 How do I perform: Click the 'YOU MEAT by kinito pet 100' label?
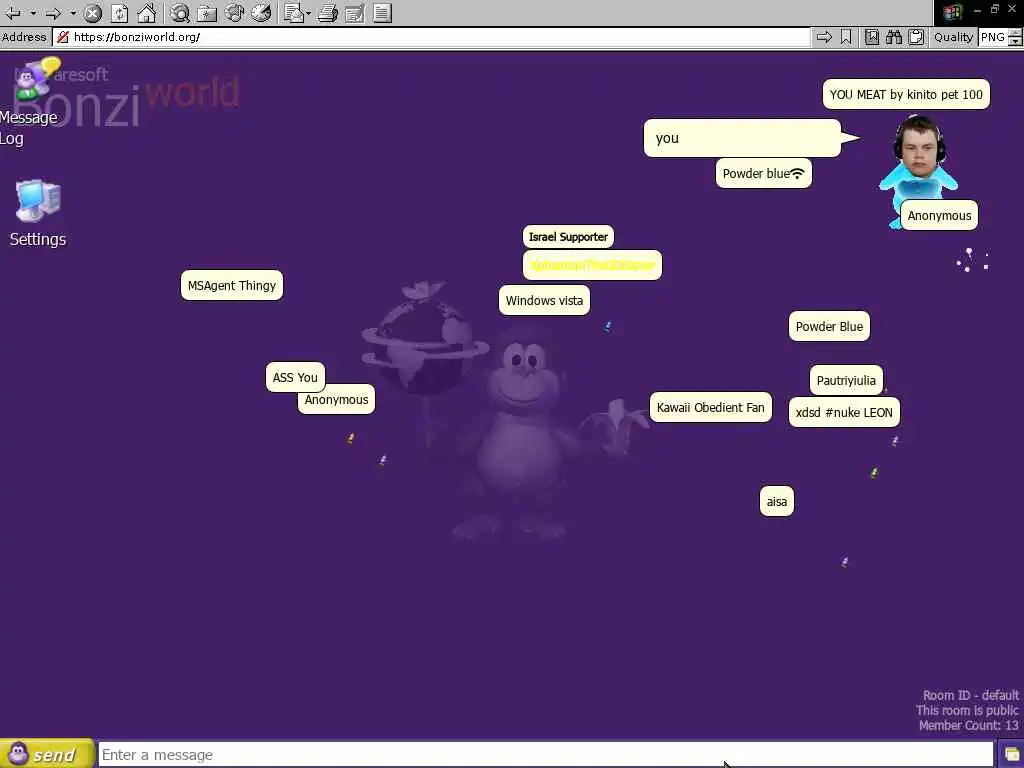coord(906,94)
